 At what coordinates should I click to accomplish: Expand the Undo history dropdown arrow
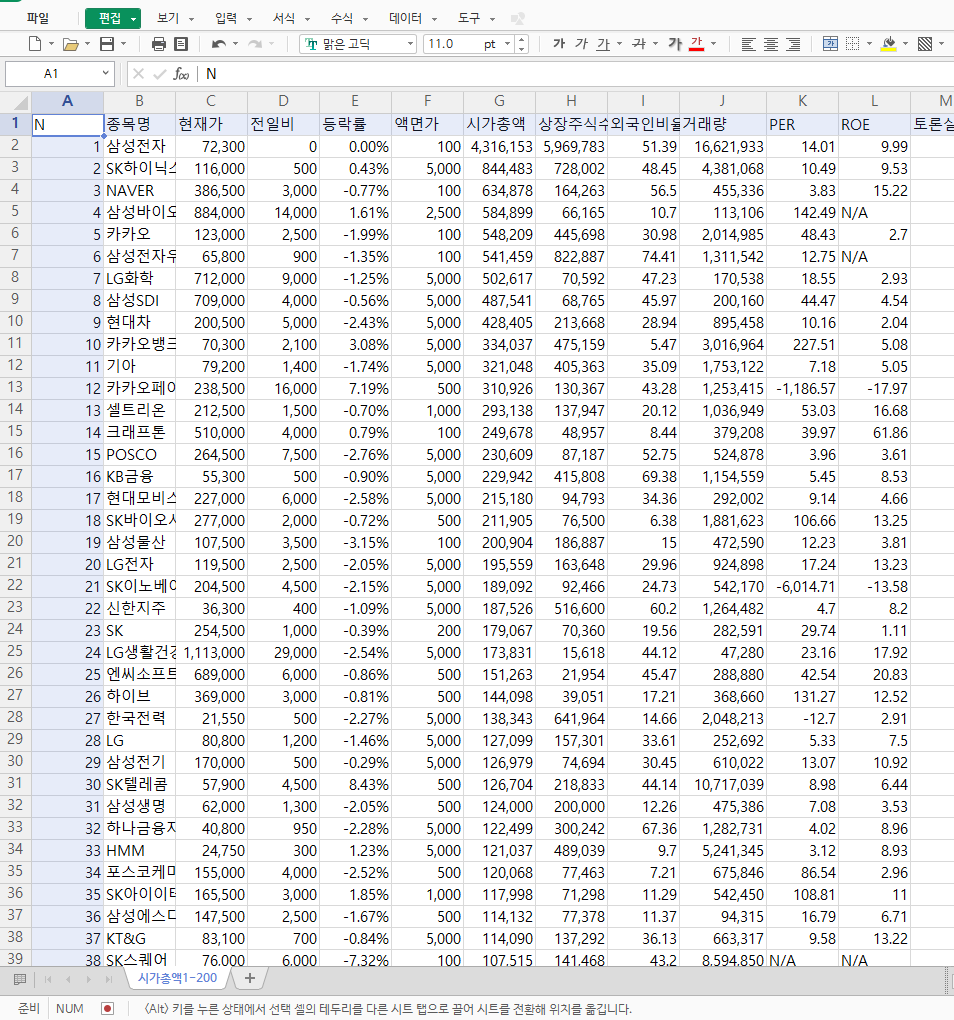235,44
